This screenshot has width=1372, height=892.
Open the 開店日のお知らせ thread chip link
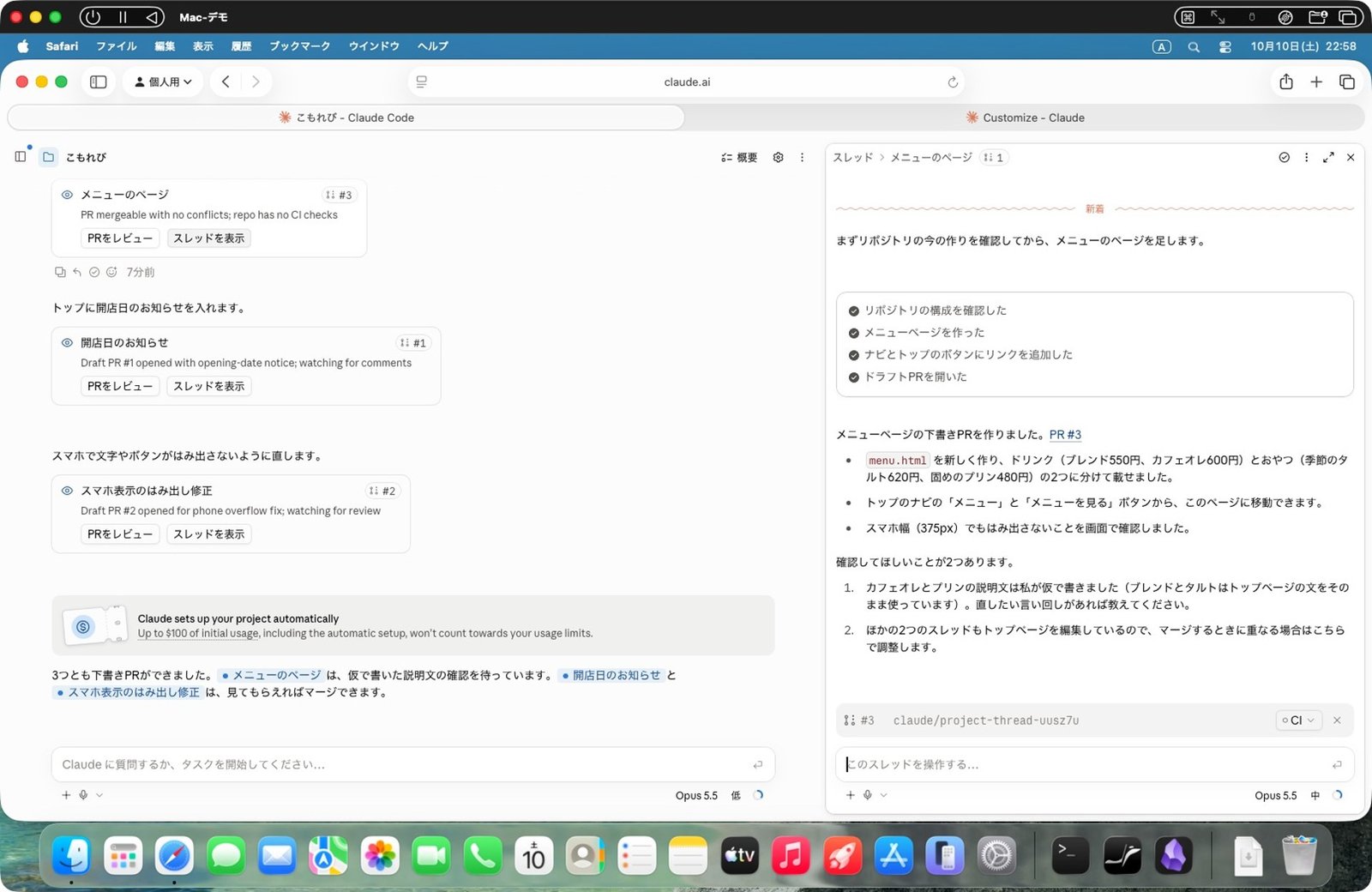pyautogui.click(x=611, y=676)
